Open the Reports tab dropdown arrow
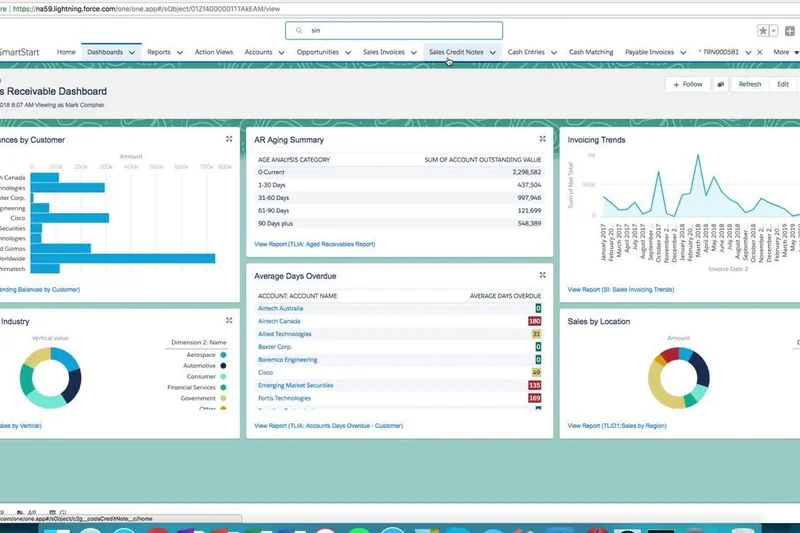The height and width of the screenshot is (533, 800). (x=180, y=52)
